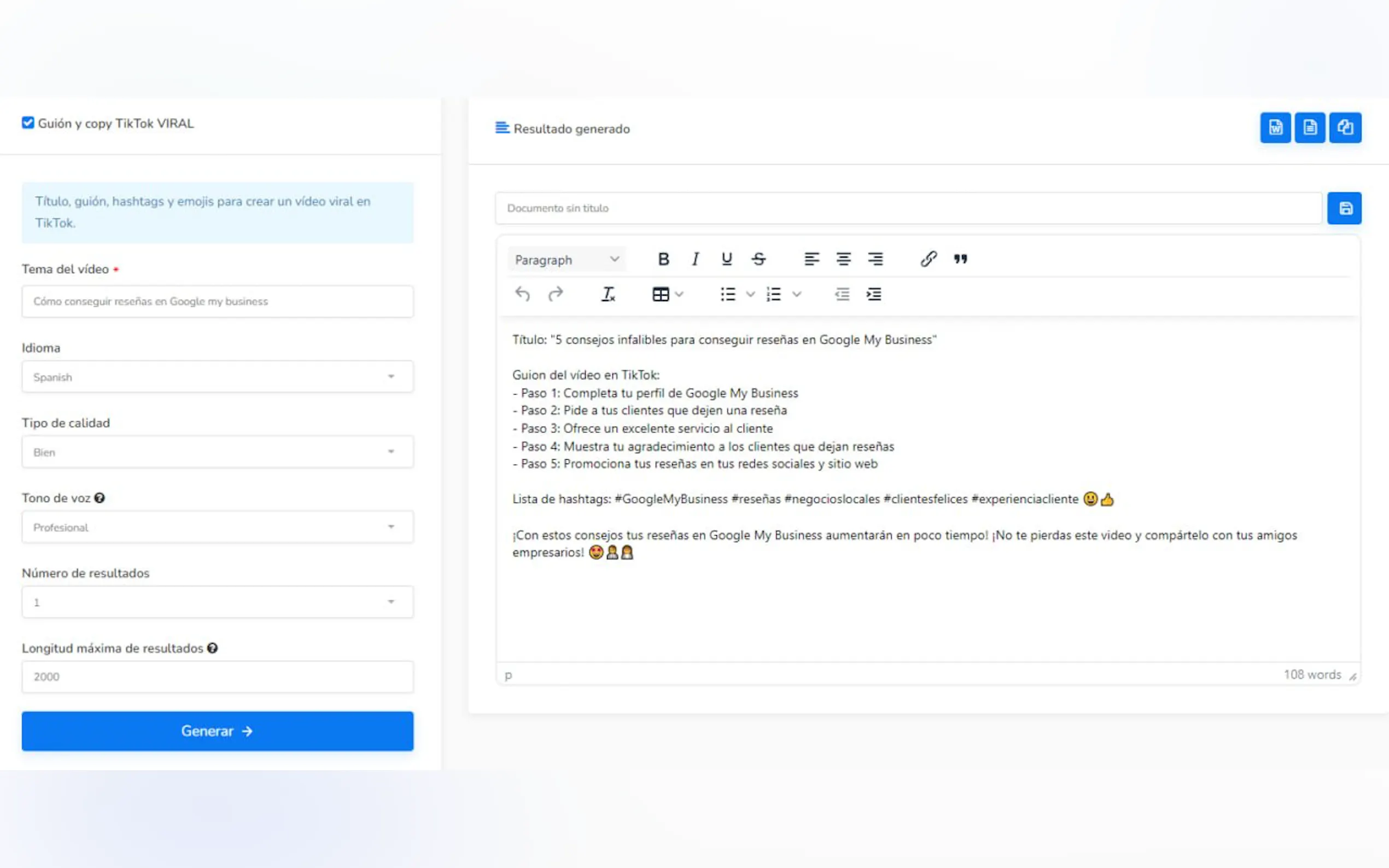Open the Paragraph style dropdown

(566, 260)
